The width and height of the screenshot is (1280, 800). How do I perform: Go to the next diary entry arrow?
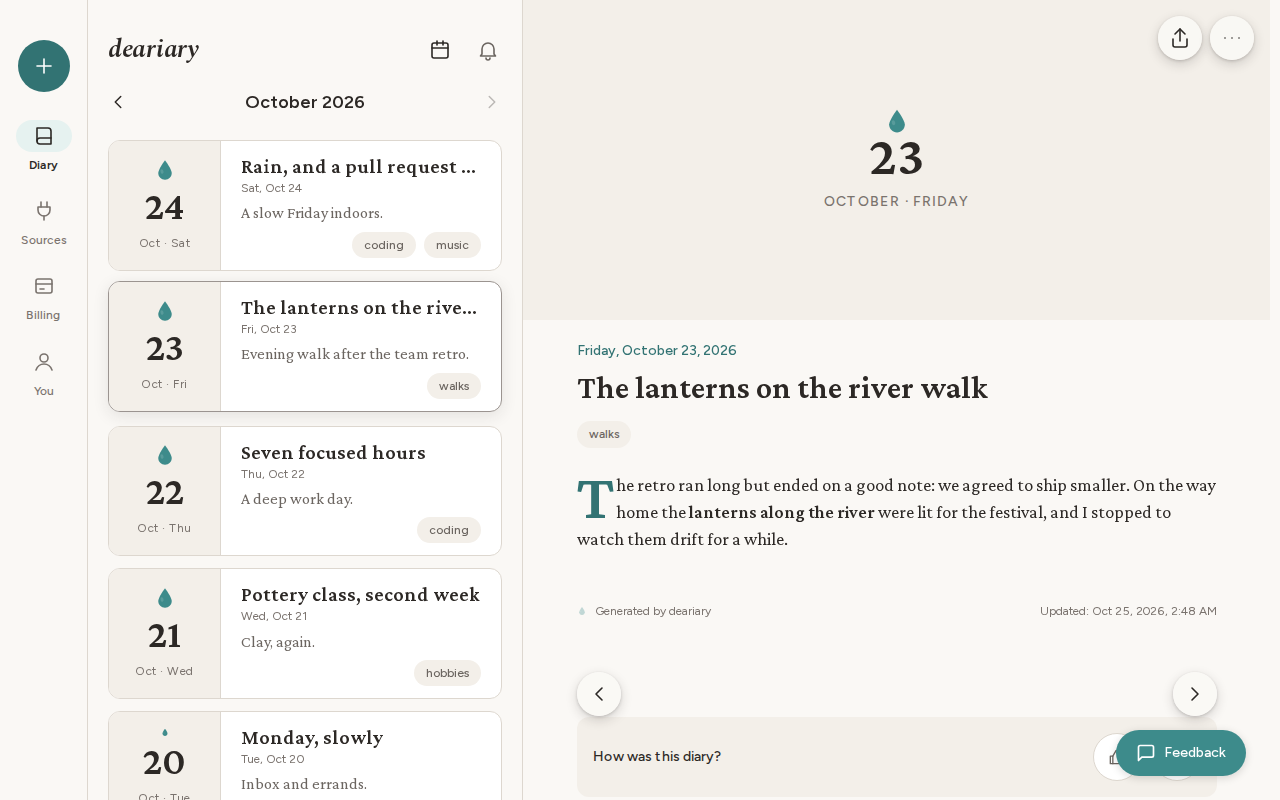[1195, 694]
